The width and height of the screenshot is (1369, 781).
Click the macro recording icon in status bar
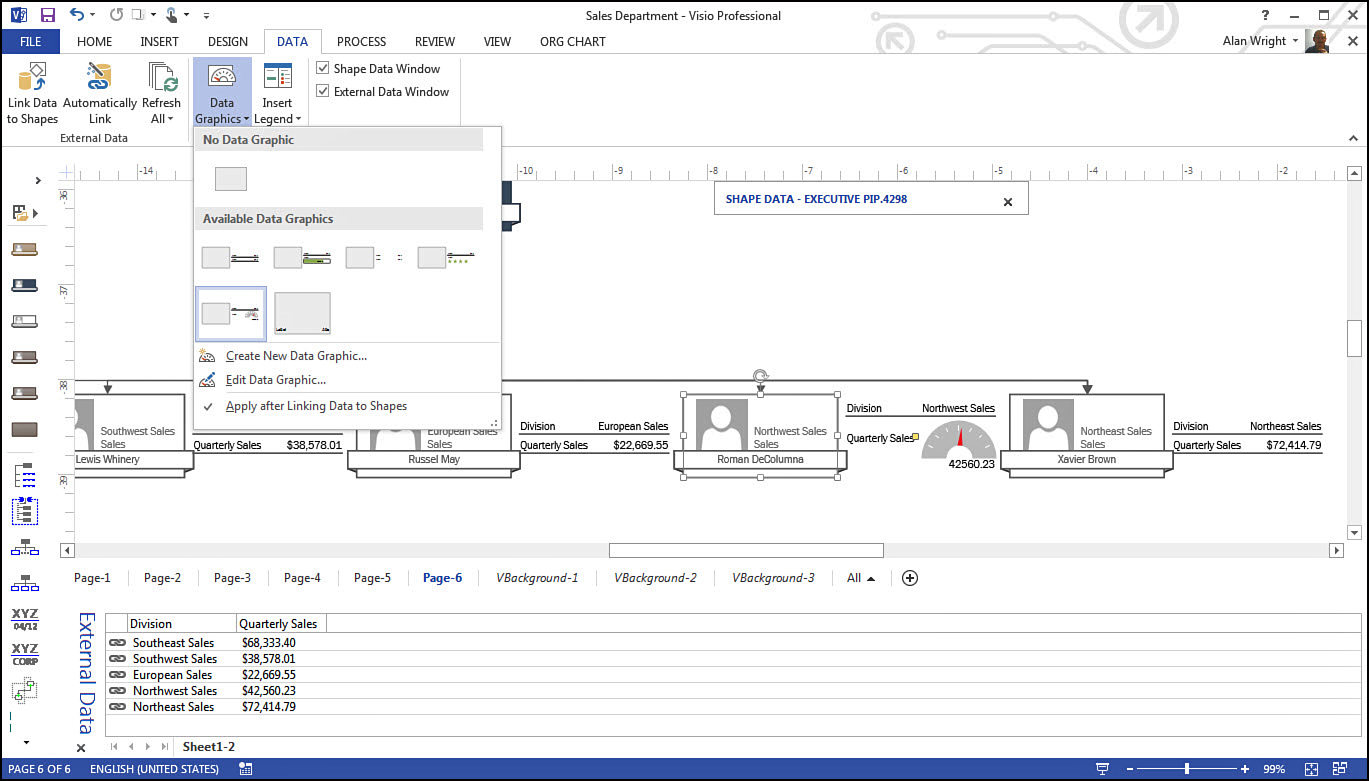coord(245,769)
